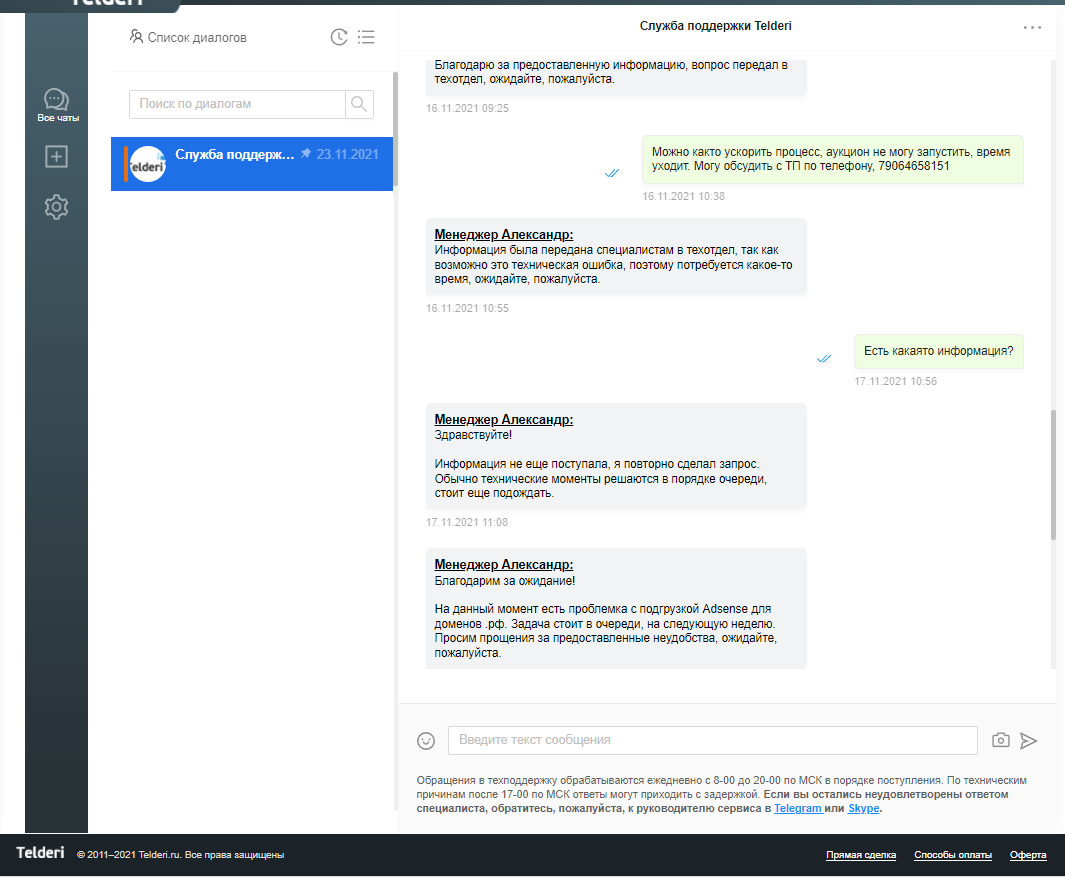Open Прямая сделка footer link
This screenshot has width=1065, height=889.
click(x=861, y=855)
